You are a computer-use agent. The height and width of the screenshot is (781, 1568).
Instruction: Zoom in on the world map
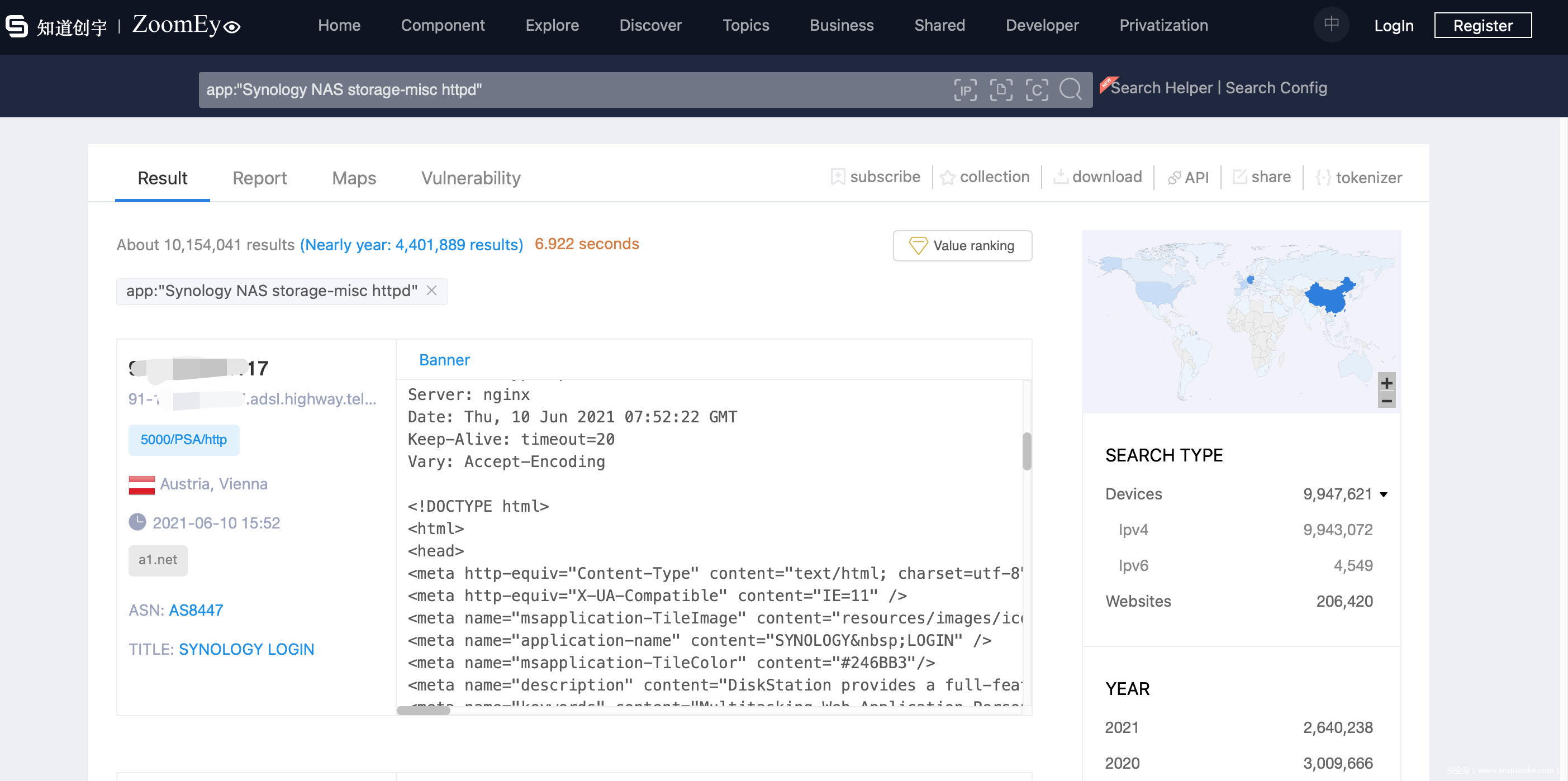click(x=1386, y=383)
